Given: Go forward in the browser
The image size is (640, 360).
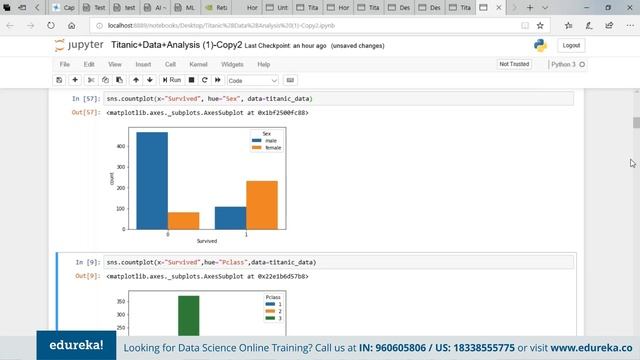Looking at the screenshot, I should point(31,26).
